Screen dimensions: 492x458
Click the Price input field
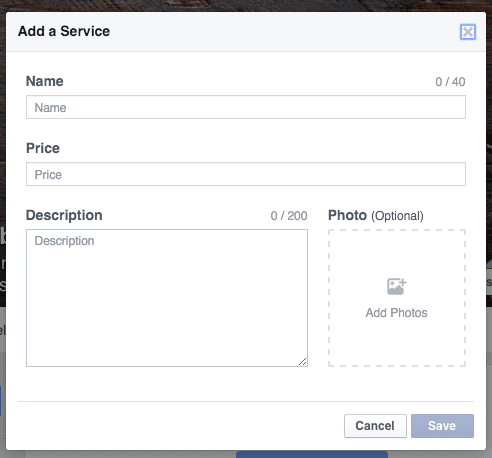(x=246, y=174)
